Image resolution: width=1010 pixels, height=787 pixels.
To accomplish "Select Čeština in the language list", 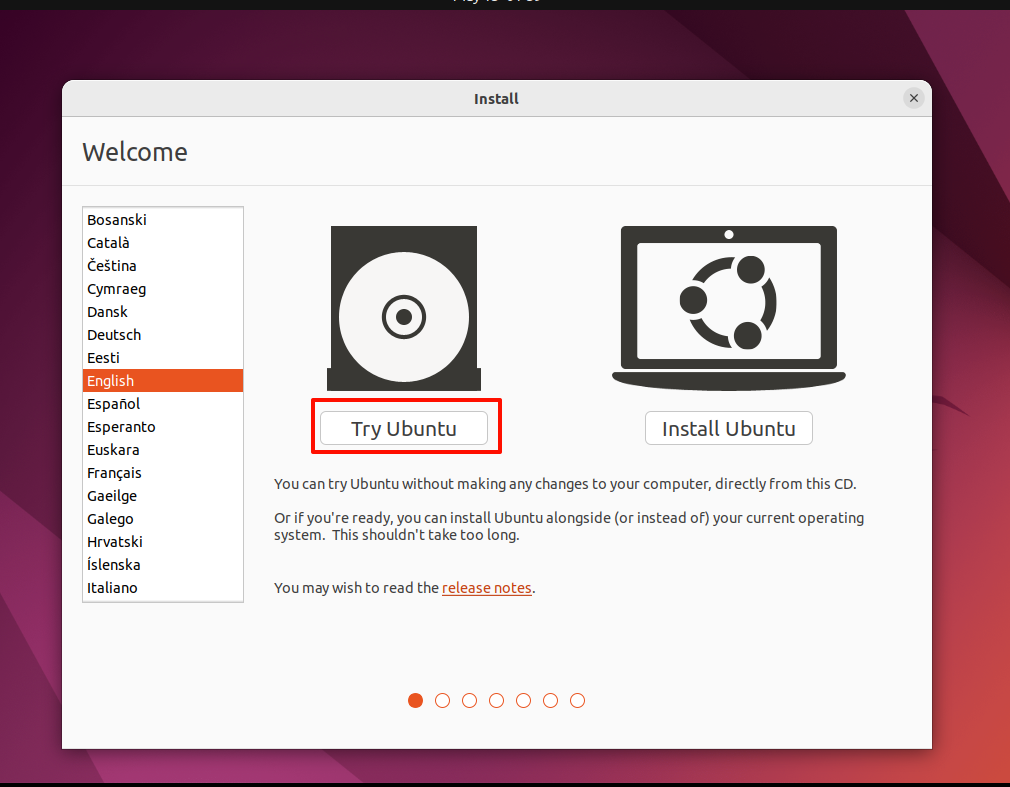I will 163,266.
